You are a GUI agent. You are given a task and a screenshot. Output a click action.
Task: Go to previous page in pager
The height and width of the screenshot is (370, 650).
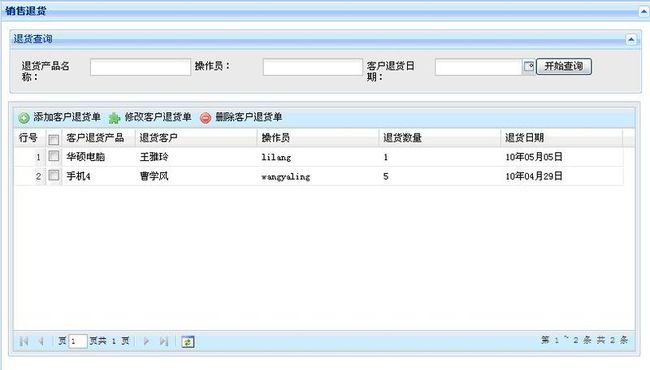coord(41,341)
